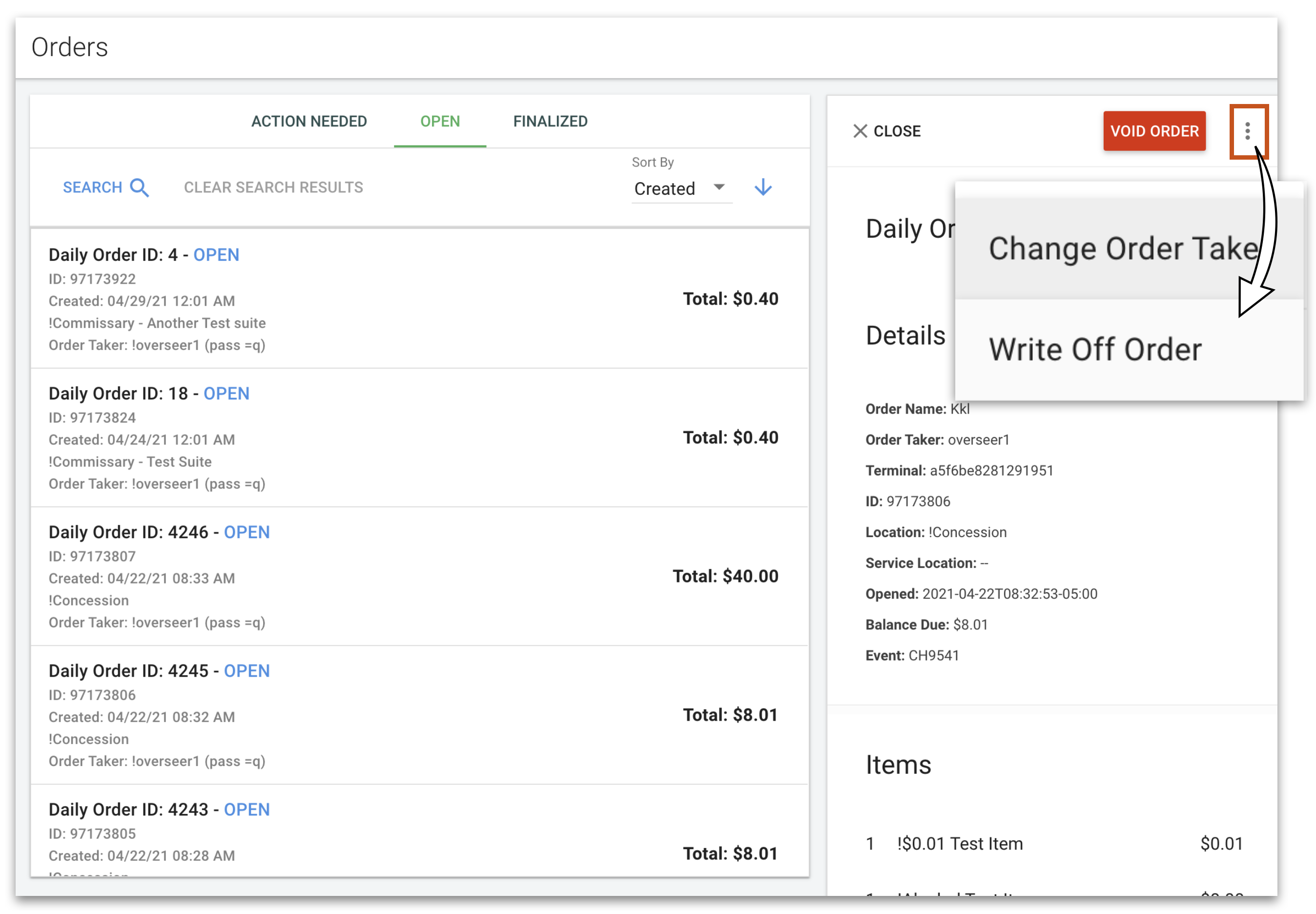
Task: Click the '!$0.01 Test Item' line in Items
Action: pos(960,843)
